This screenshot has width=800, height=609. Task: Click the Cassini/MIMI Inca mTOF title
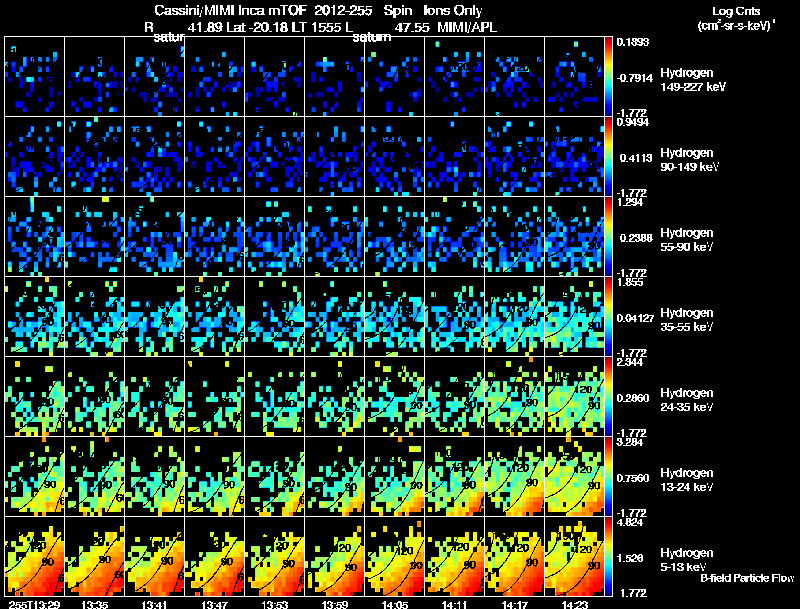tap(232, 10)
